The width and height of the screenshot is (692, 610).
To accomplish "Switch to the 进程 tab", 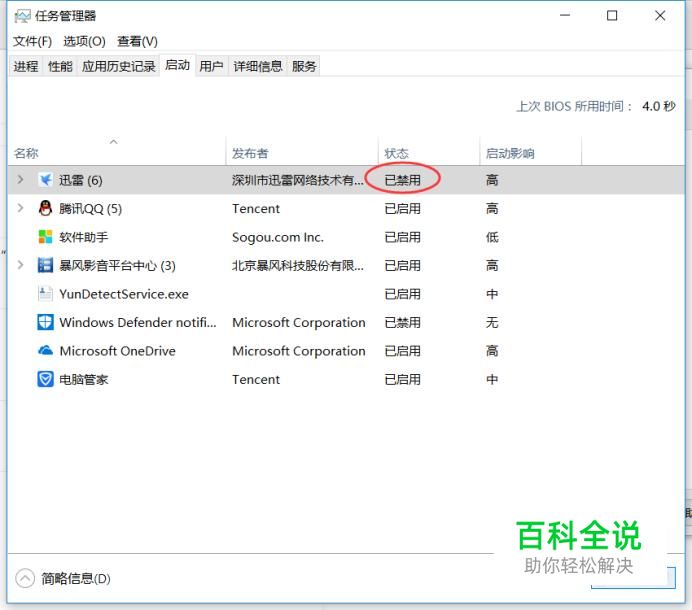I will point(26,66).
